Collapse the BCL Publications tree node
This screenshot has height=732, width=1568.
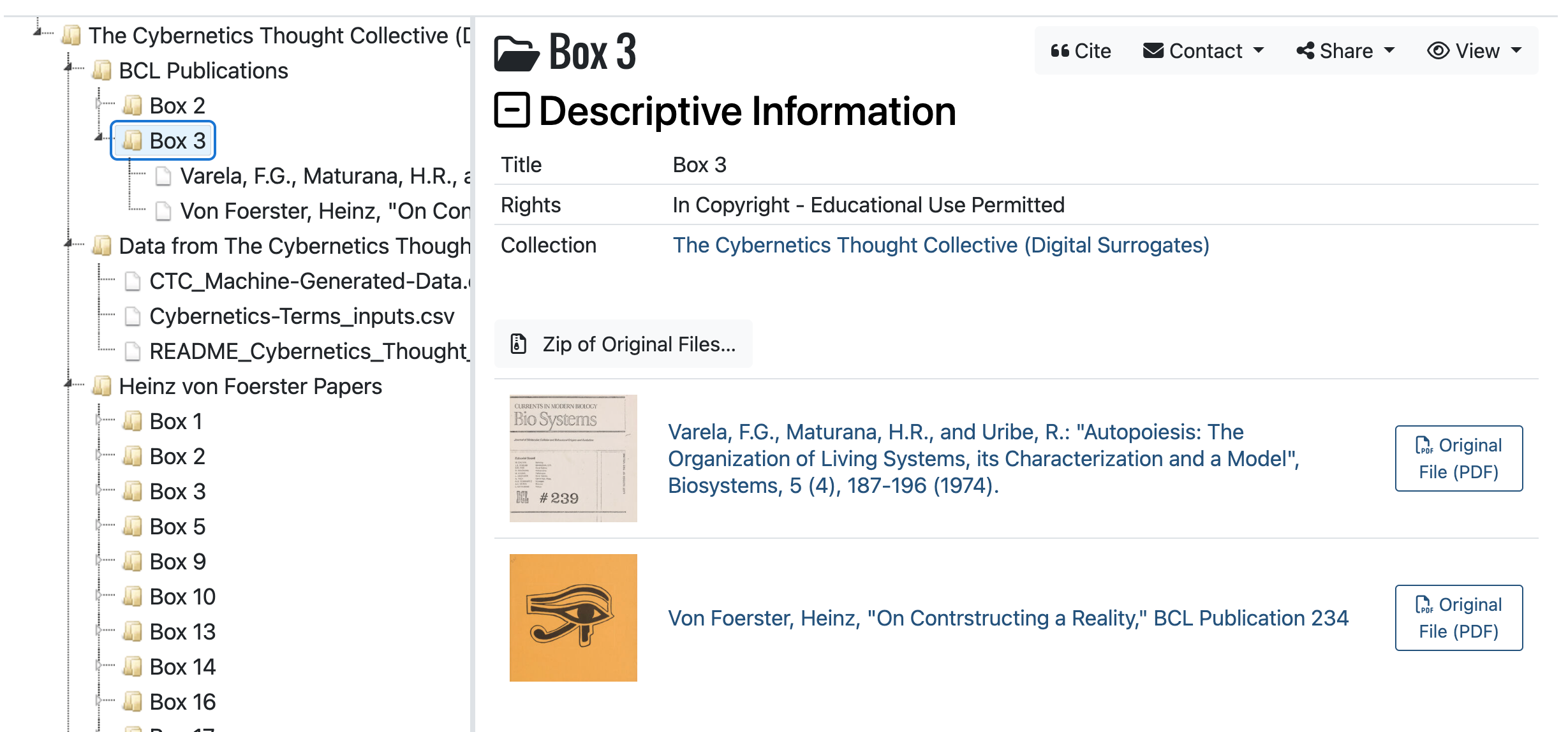[x=69, y=68]
